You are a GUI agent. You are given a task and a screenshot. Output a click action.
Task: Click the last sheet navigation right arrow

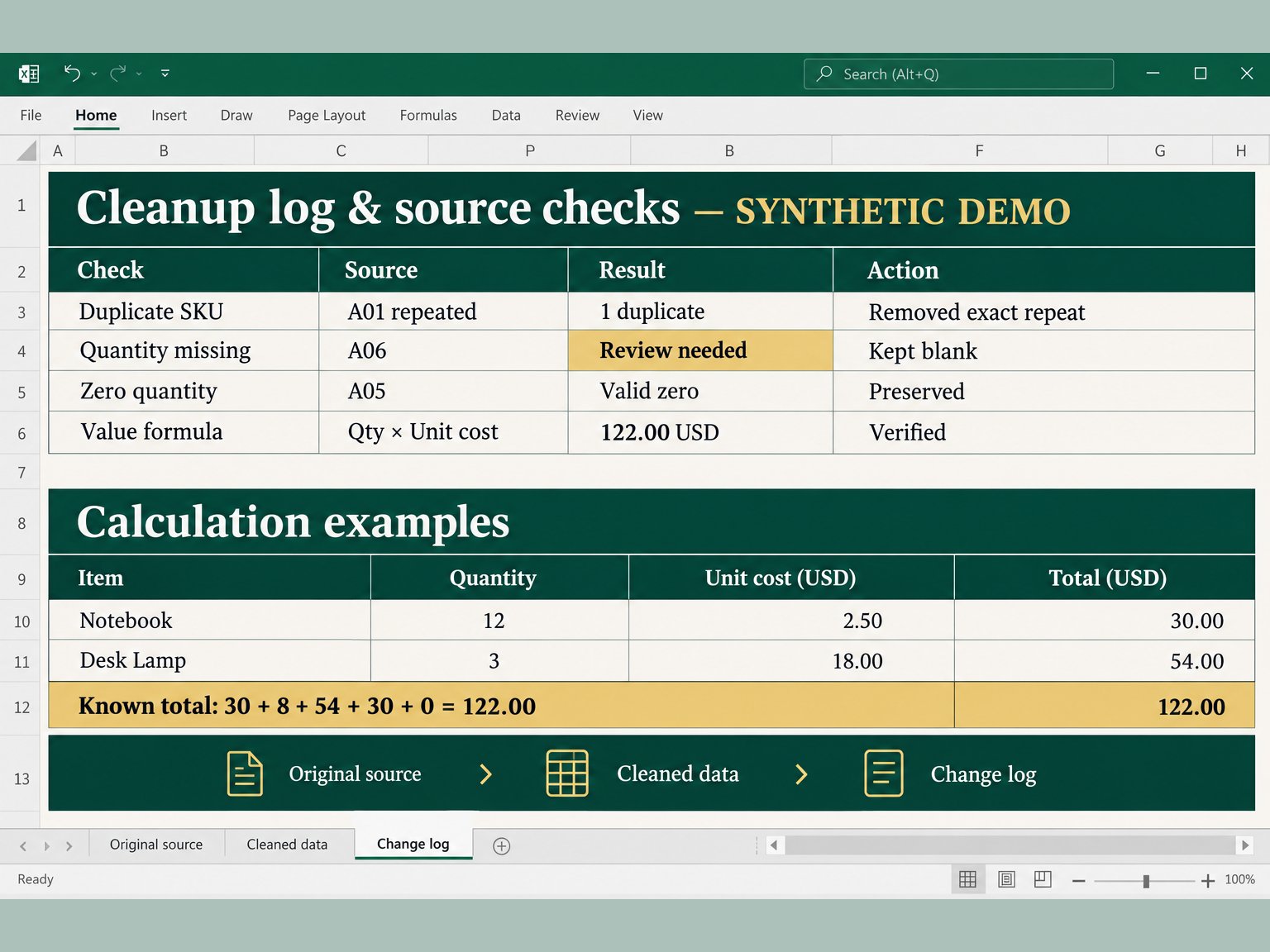tap(69, 845)
